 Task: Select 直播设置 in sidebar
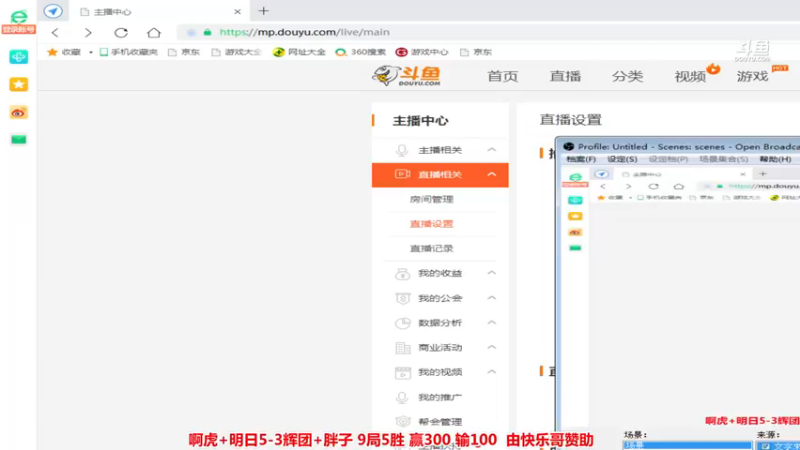432,223
